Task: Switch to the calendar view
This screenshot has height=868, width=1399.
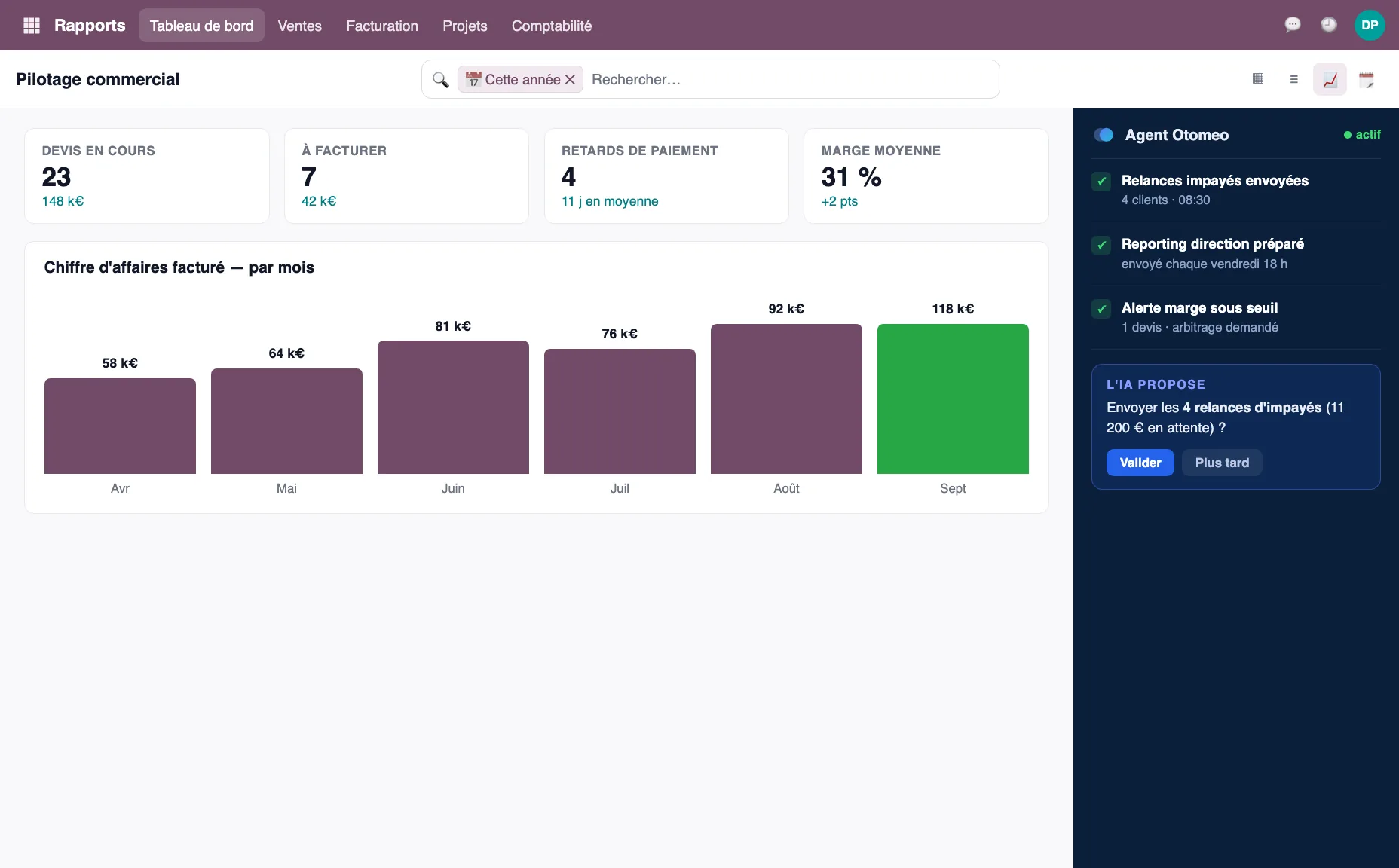Action: pyautogui.click(x=1367, y=79)
